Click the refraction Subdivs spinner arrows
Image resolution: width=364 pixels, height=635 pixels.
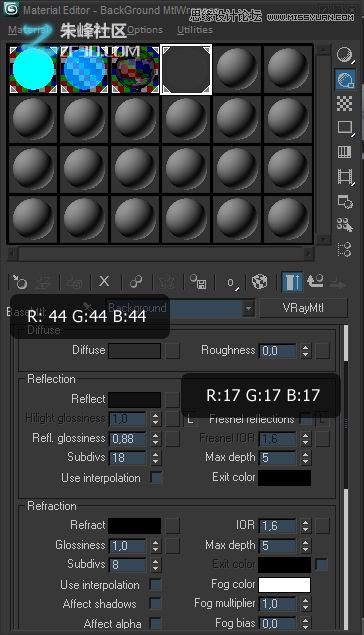[x=155, y=565]
